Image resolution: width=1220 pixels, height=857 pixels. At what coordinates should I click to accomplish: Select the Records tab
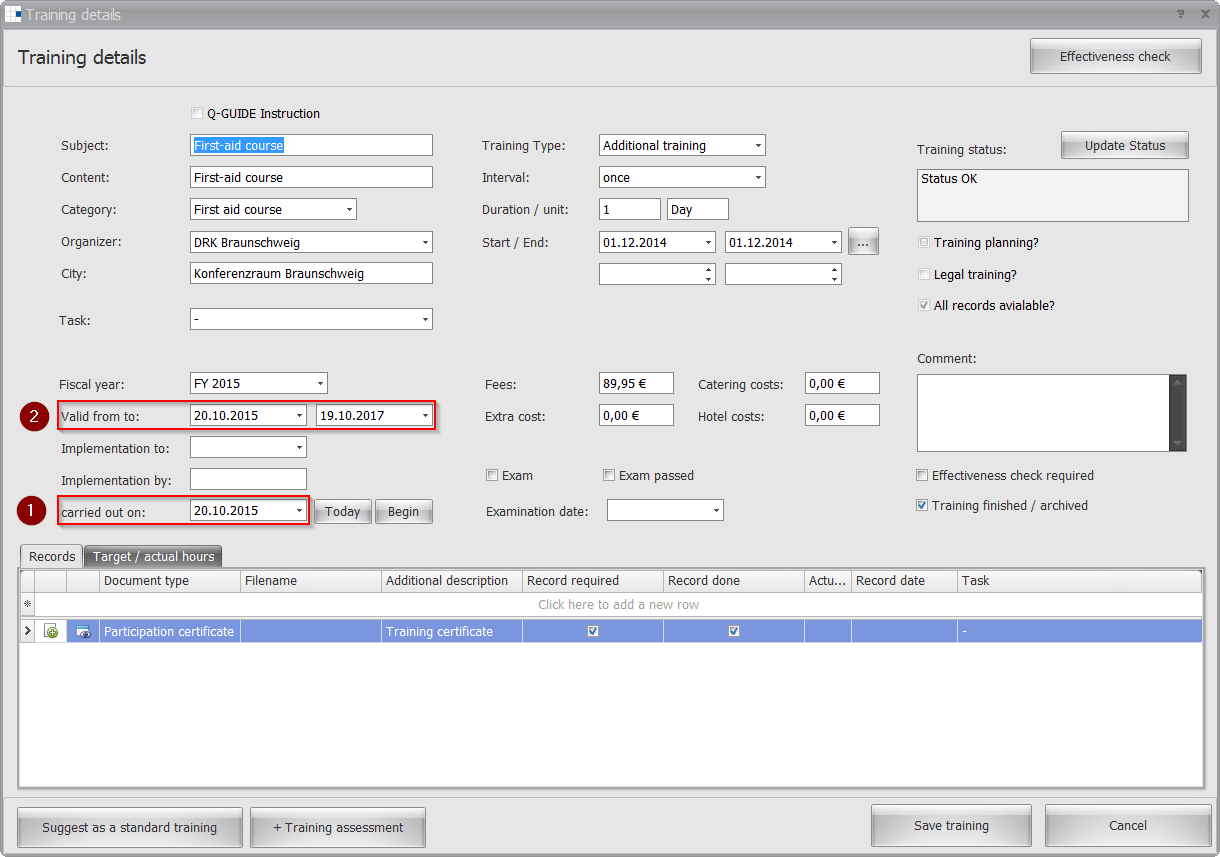(52, 557)
